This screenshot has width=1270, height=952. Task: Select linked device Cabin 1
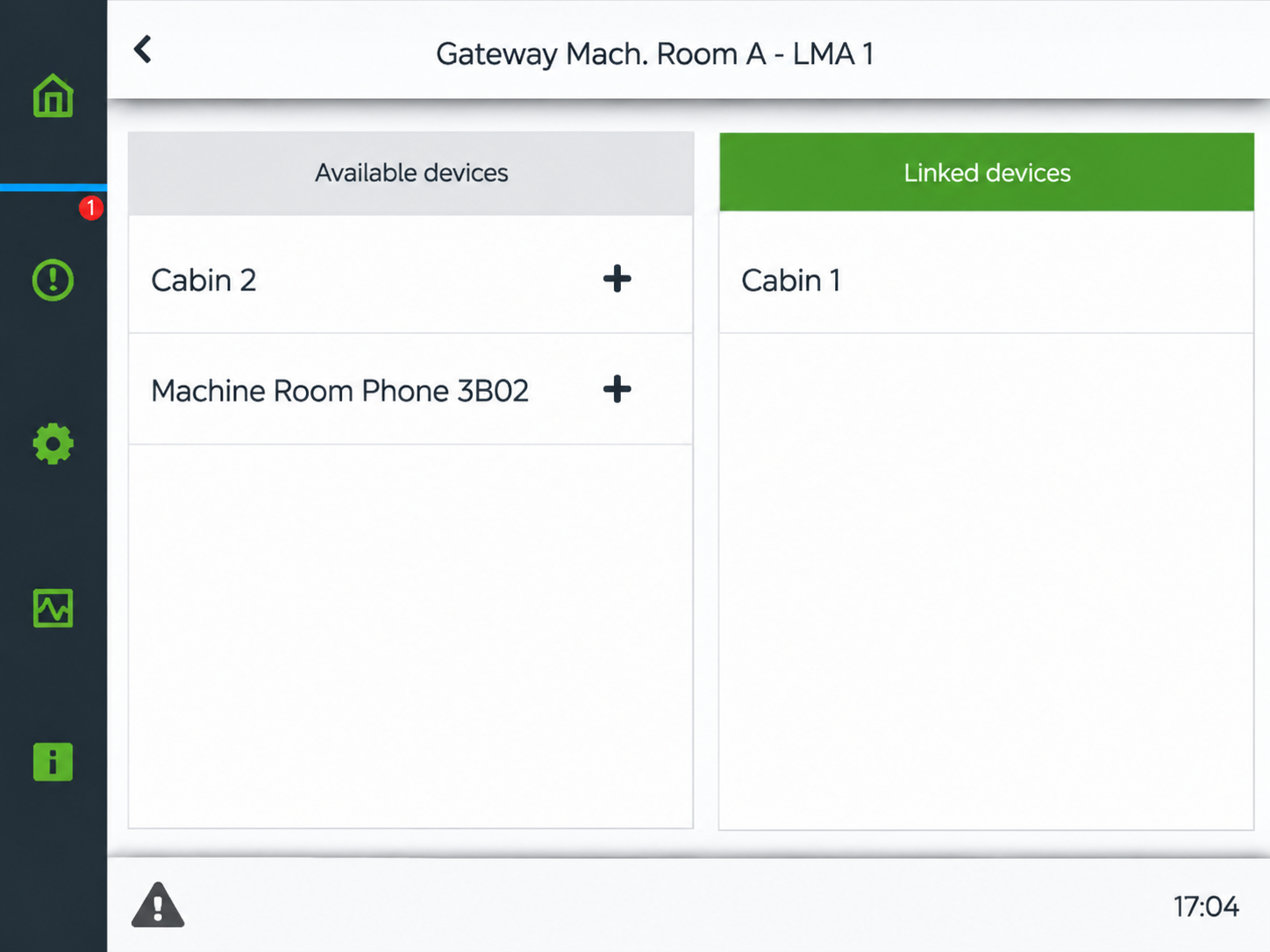pyautogui.click(x=987, y=278)
